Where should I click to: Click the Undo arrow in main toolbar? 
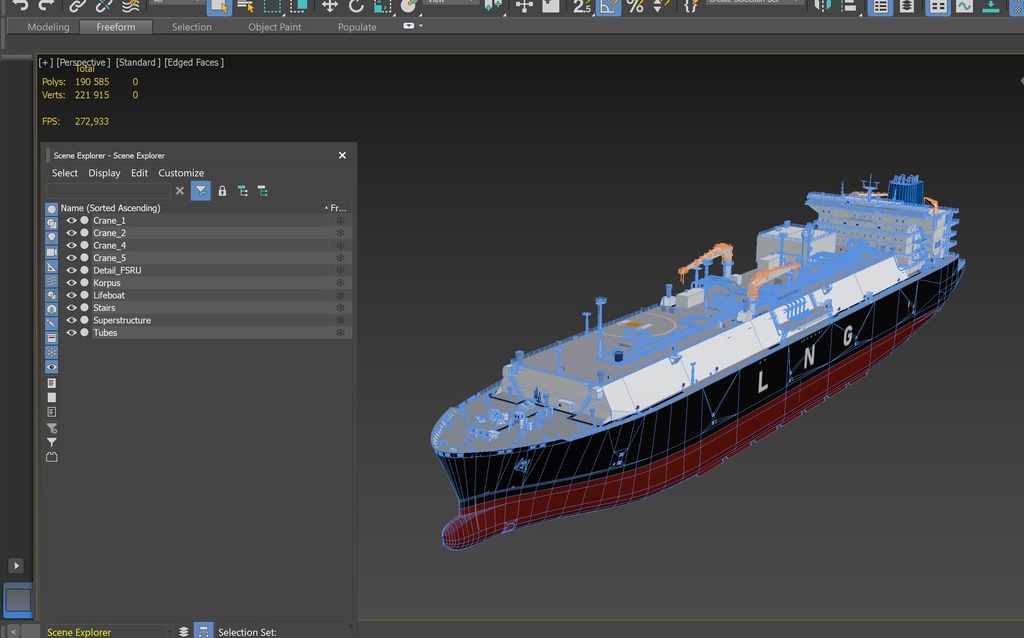[x=20, y=6]
